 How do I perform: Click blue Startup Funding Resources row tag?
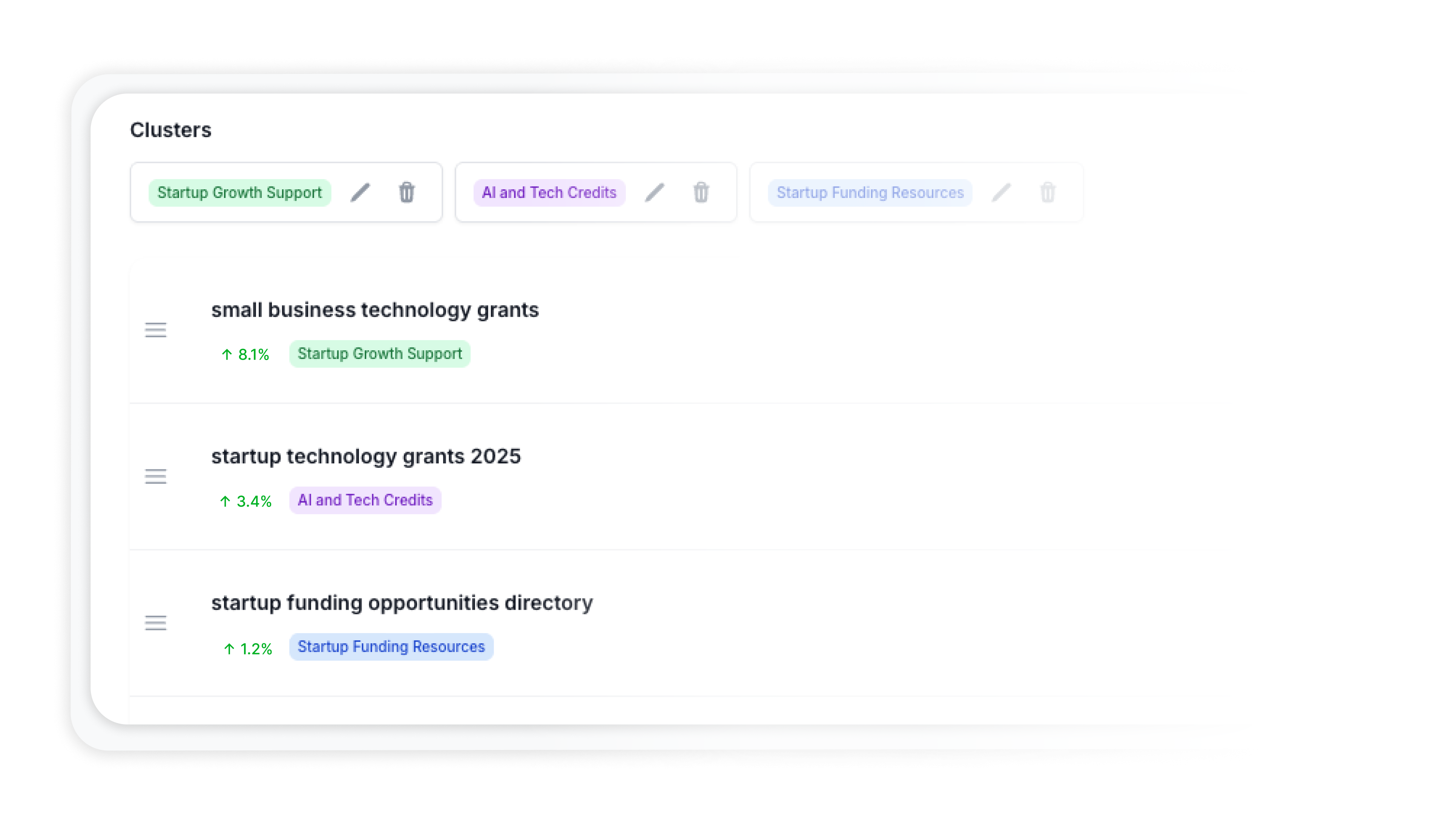click(x=391, y=647)
